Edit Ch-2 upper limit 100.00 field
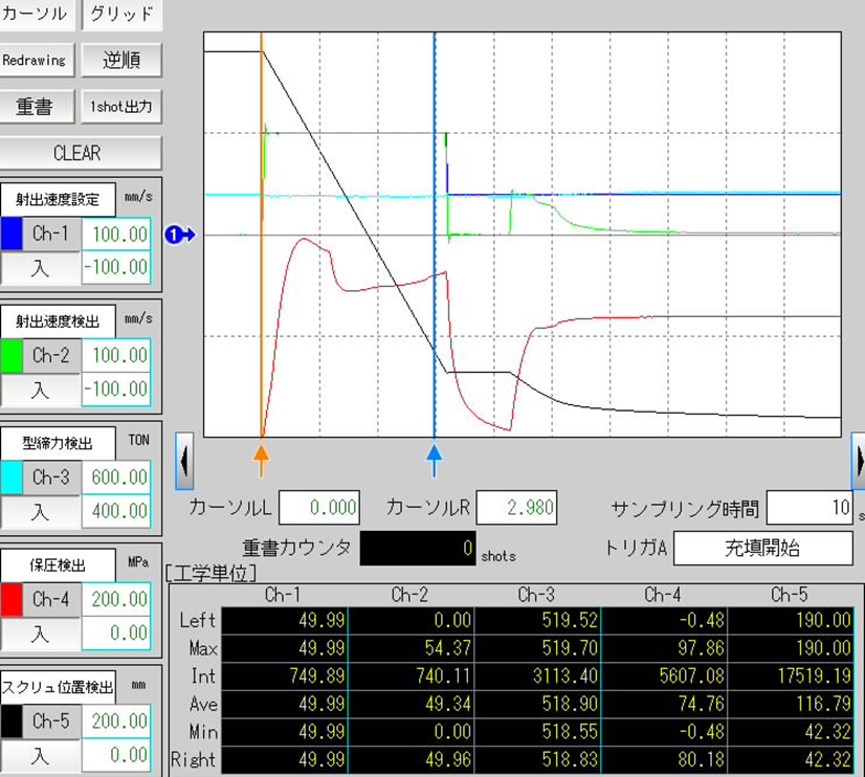The width and height of the screenshot is (865, 777). click(116, 355)
